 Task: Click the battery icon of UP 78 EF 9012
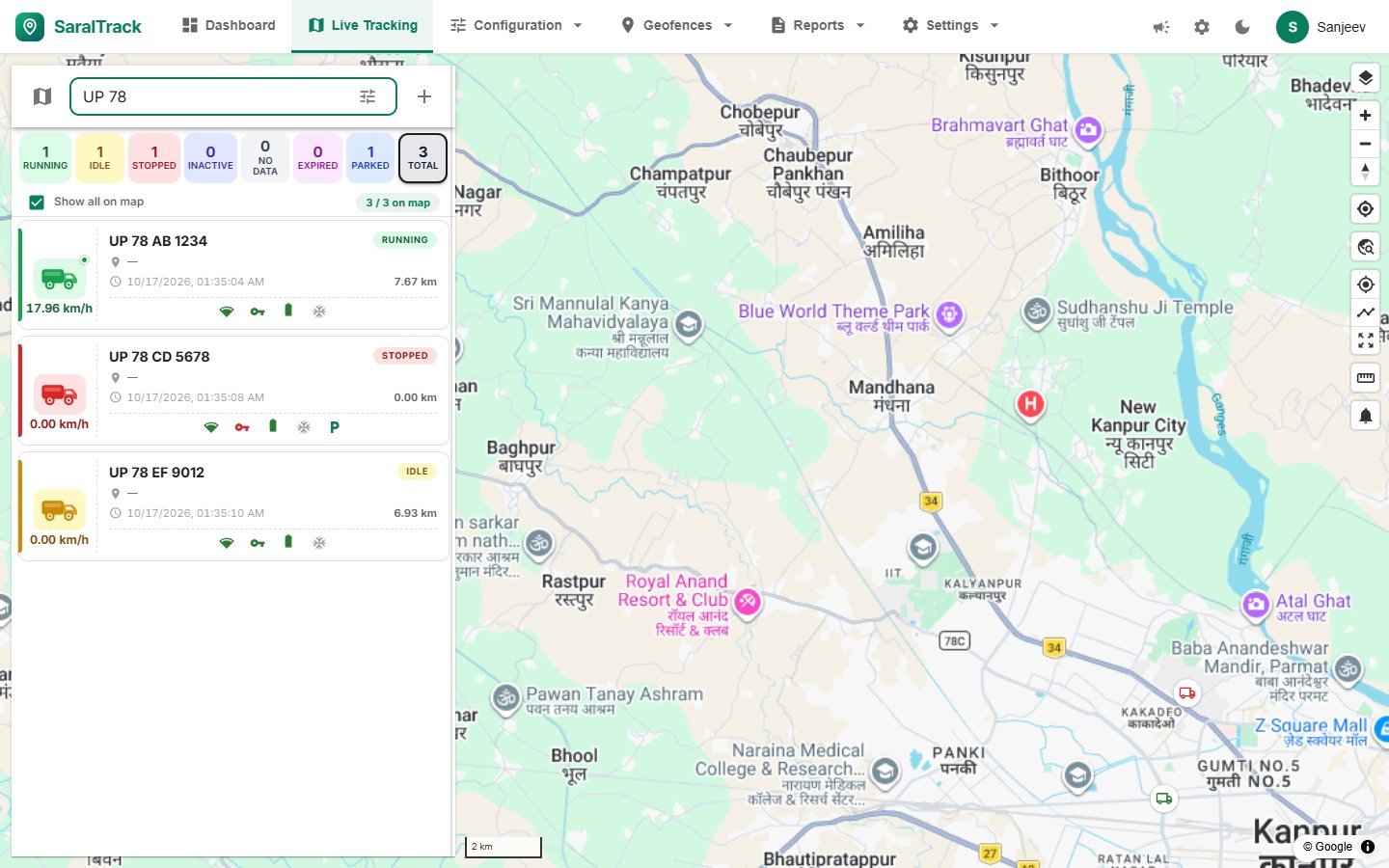pyautogui.click(x=288, y=542)
